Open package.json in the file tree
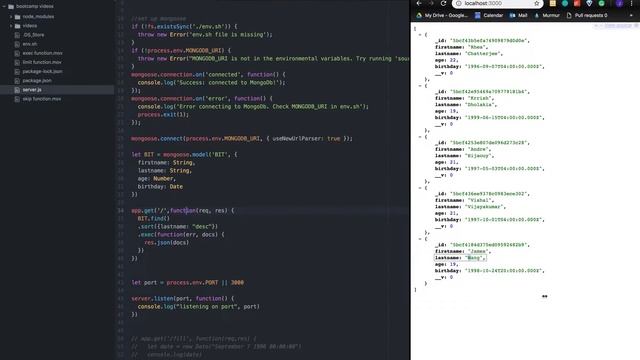 [37, 81]
